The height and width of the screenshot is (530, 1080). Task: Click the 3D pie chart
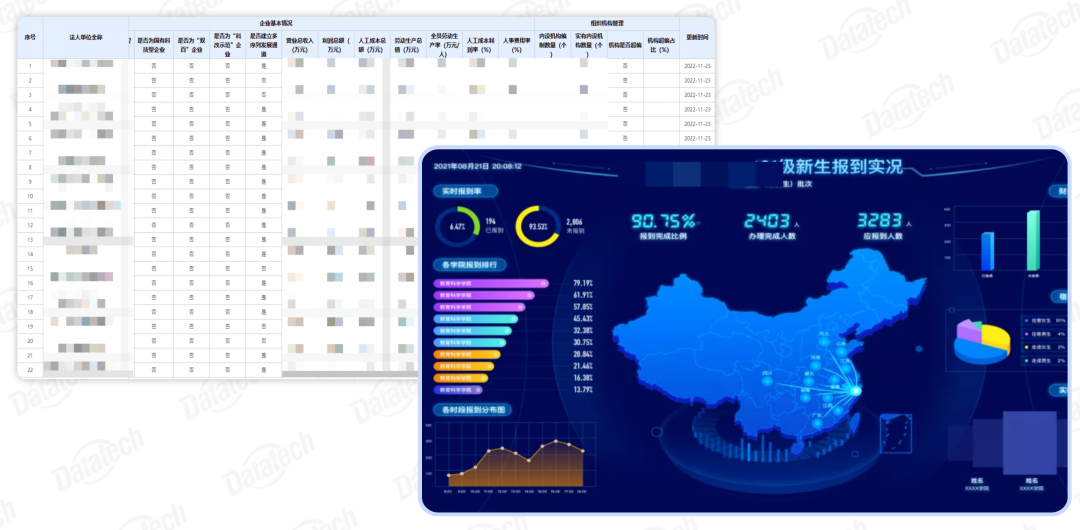point(982,341)
